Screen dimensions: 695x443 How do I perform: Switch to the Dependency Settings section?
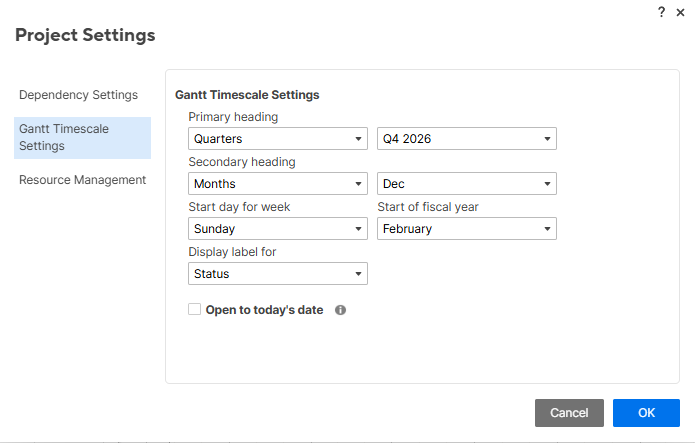[78, 95]
